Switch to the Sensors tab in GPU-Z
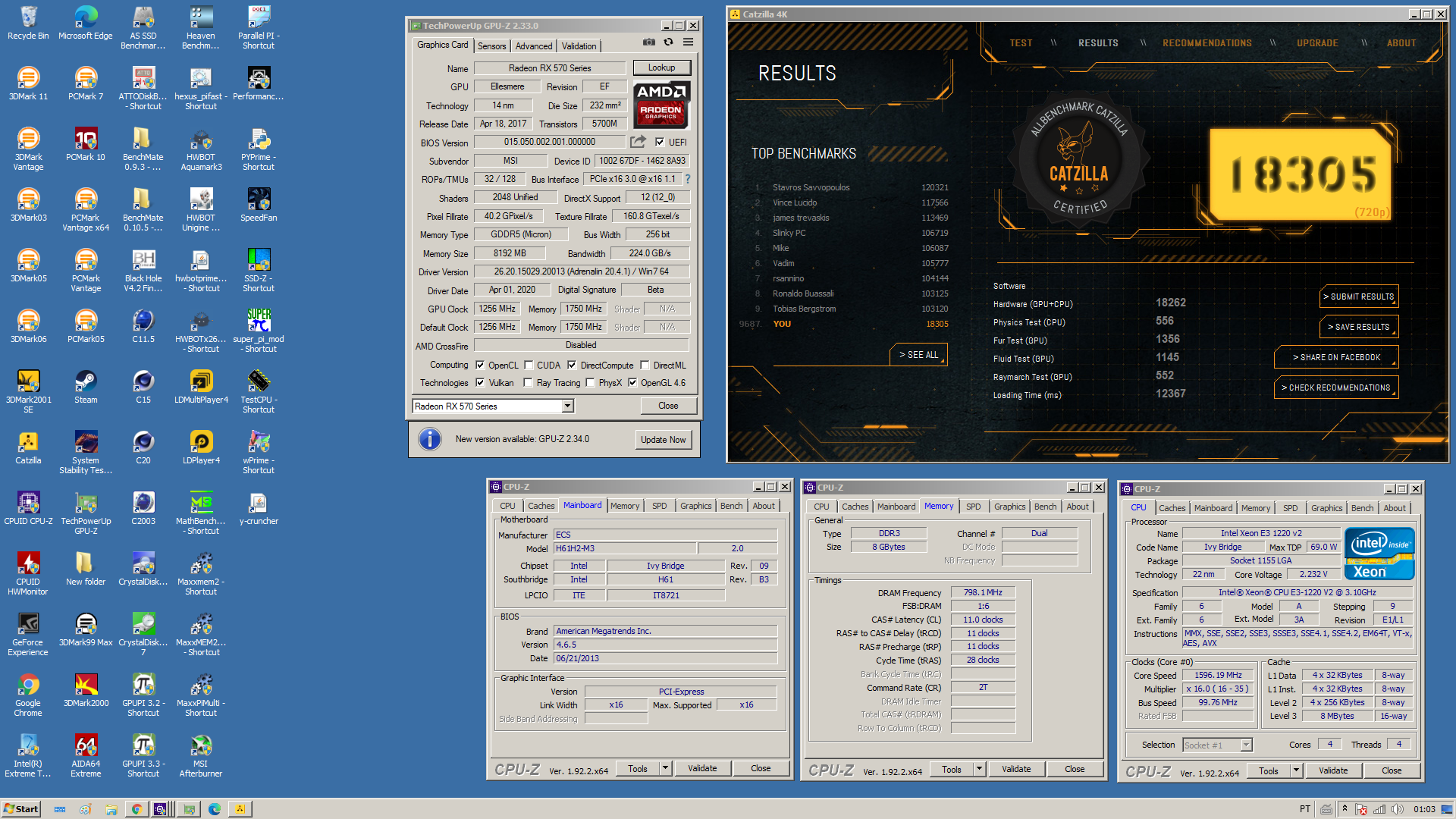 coord(491,46)
